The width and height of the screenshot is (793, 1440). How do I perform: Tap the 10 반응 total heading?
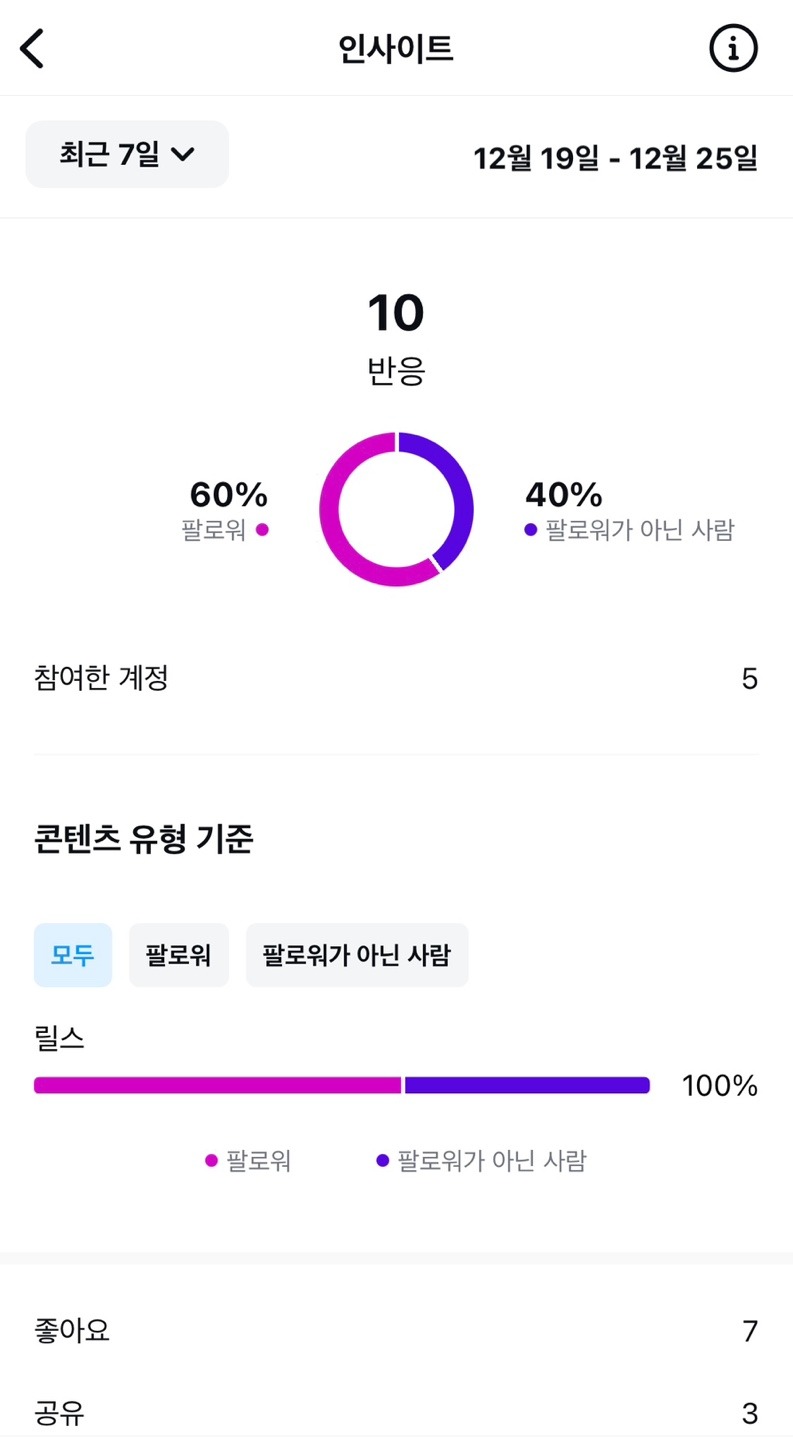396,339
